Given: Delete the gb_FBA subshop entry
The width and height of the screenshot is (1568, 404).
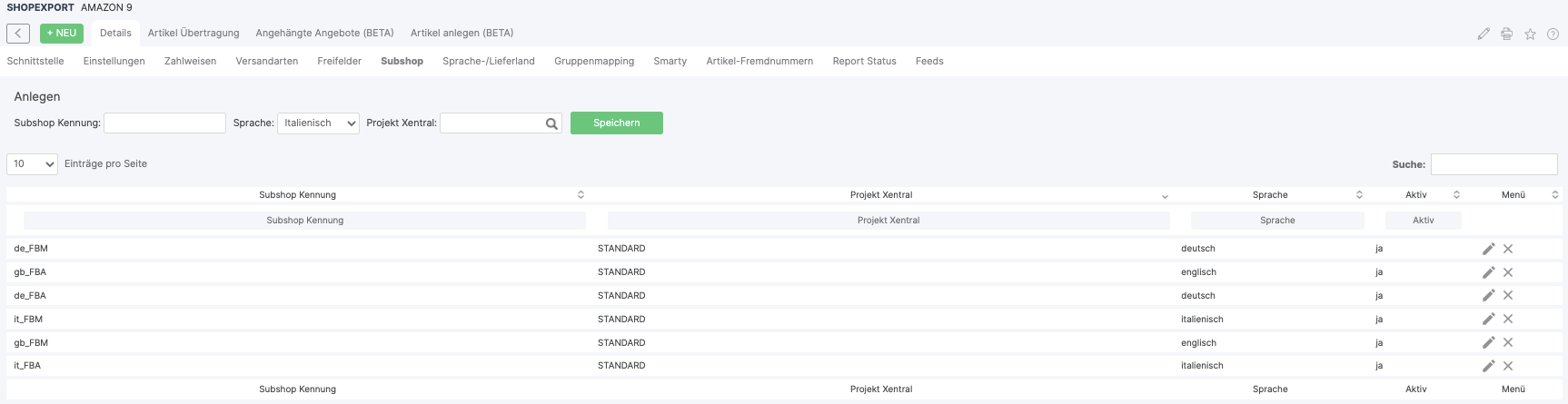Looking at the screenshot, I should [1508, 272].
